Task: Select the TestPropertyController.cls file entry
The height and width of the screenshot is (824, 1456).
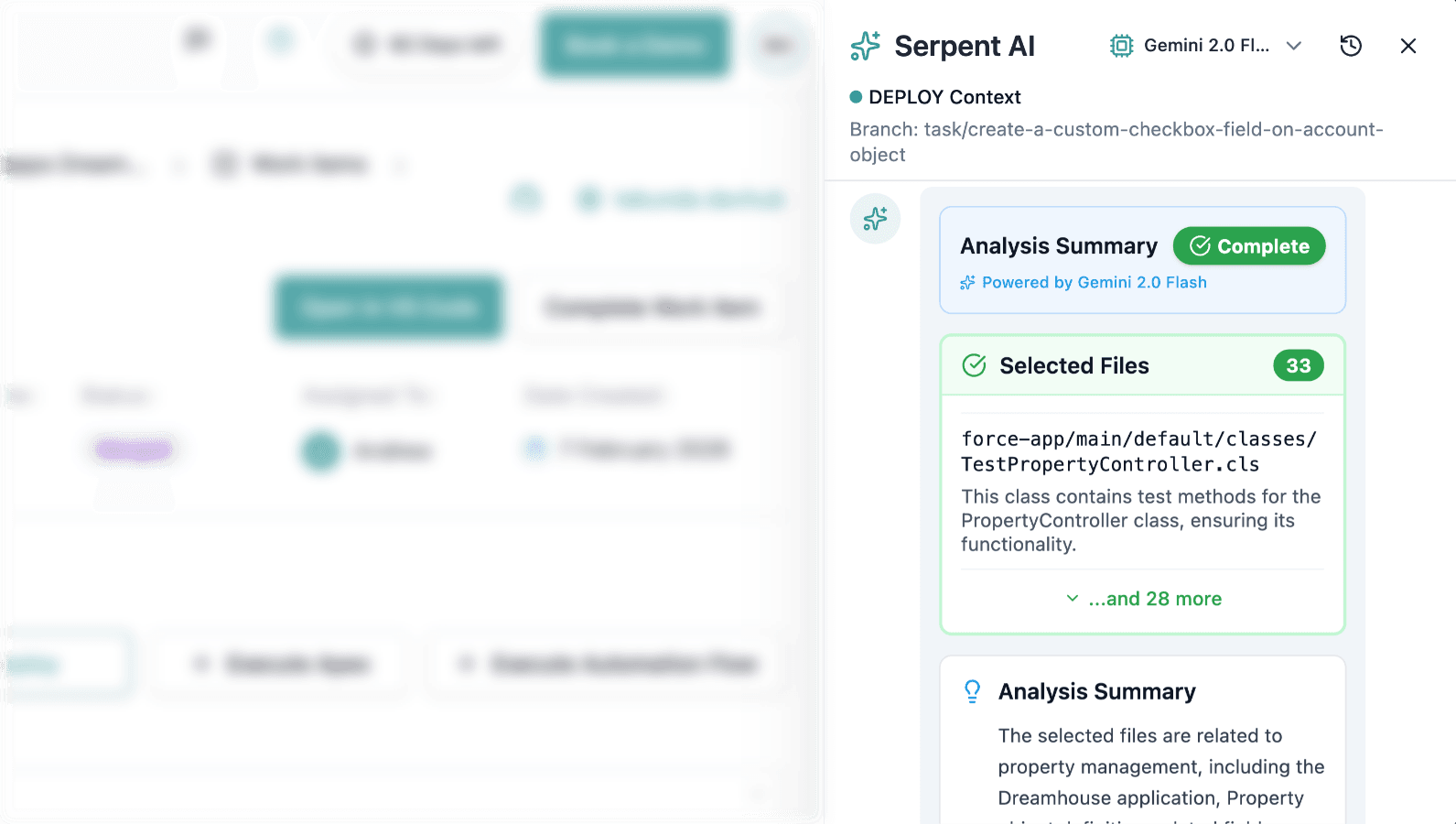Action: pos(1139,452)
